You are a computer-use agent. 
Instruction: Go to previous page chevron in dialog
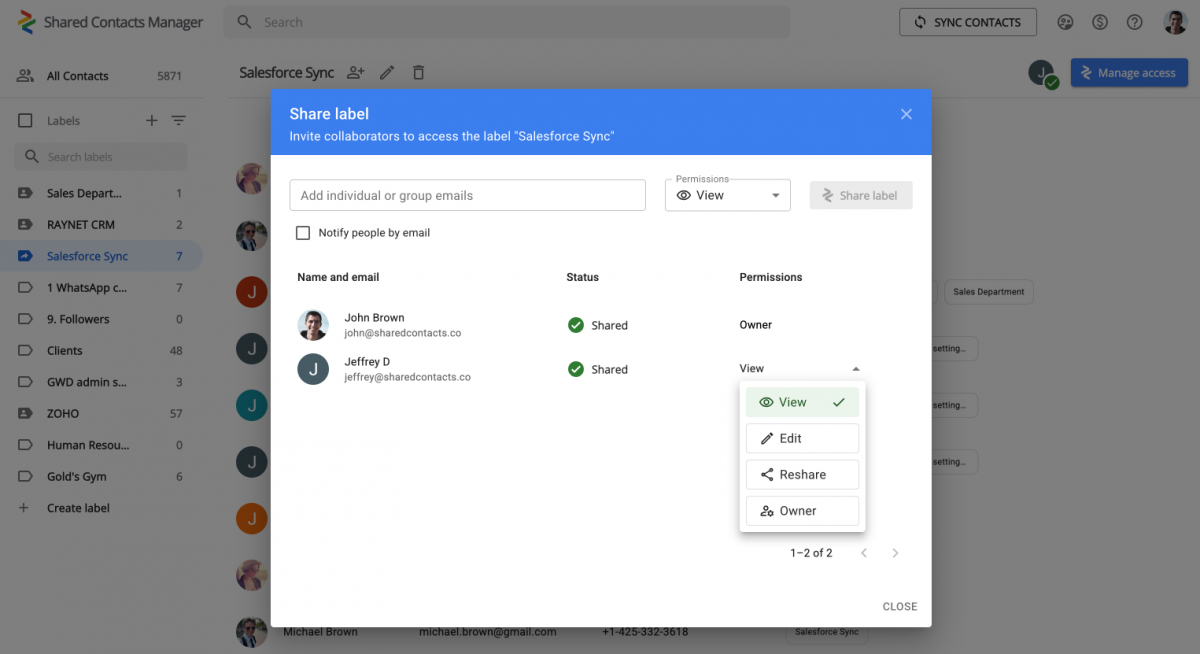click(864, 553)
